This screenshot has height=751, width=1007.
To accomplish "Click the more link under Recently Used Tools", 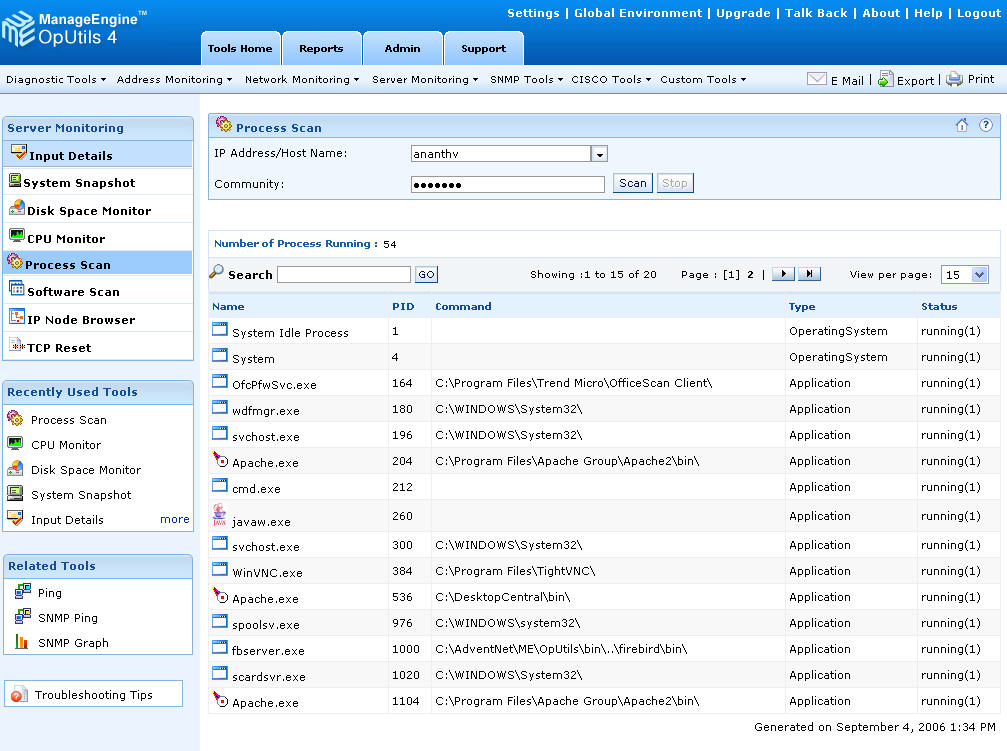I will pyautogui.click(x=174, y=519).
